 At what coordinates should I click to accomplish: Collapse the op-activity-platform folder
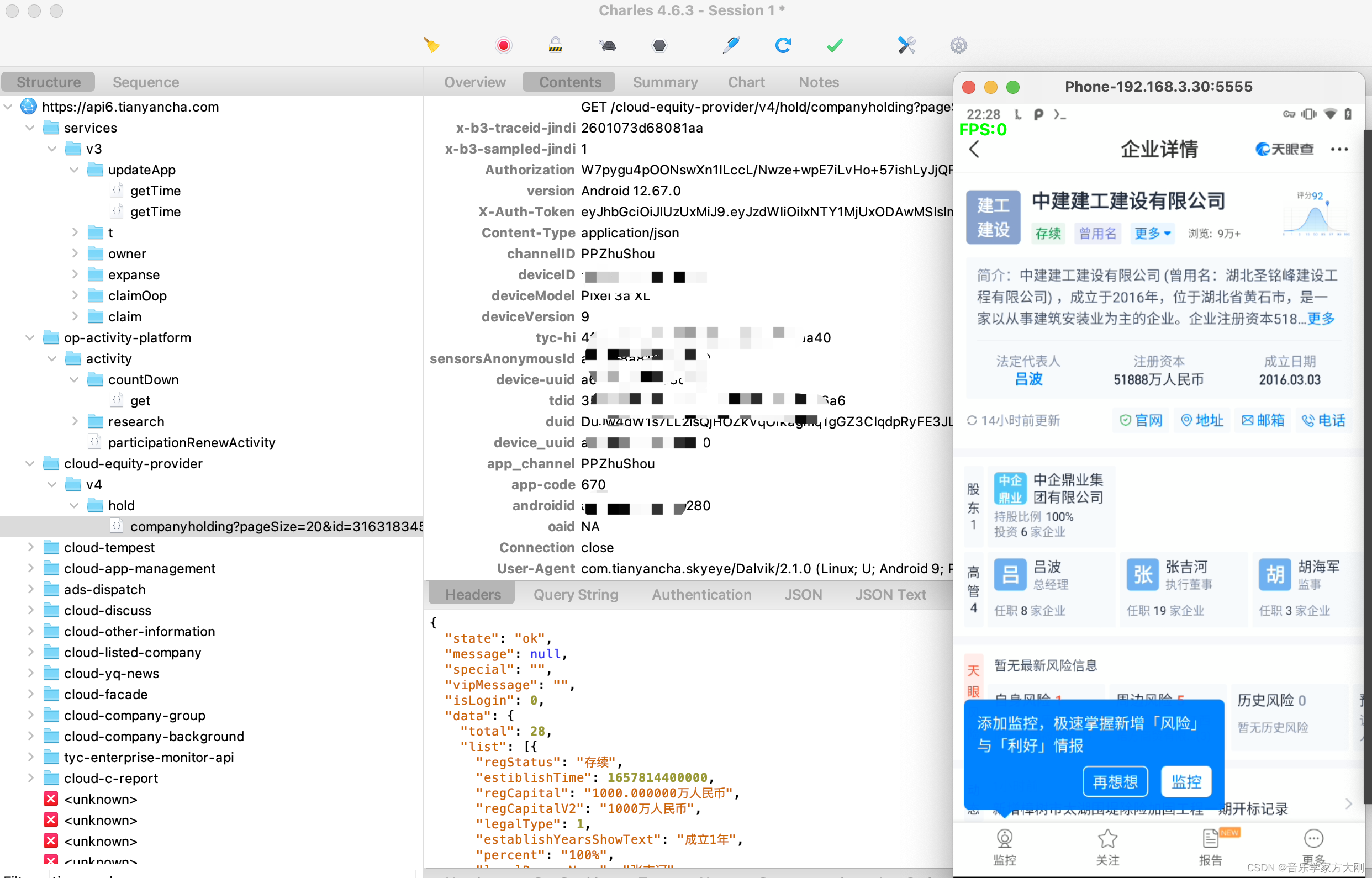click(30, 337)
